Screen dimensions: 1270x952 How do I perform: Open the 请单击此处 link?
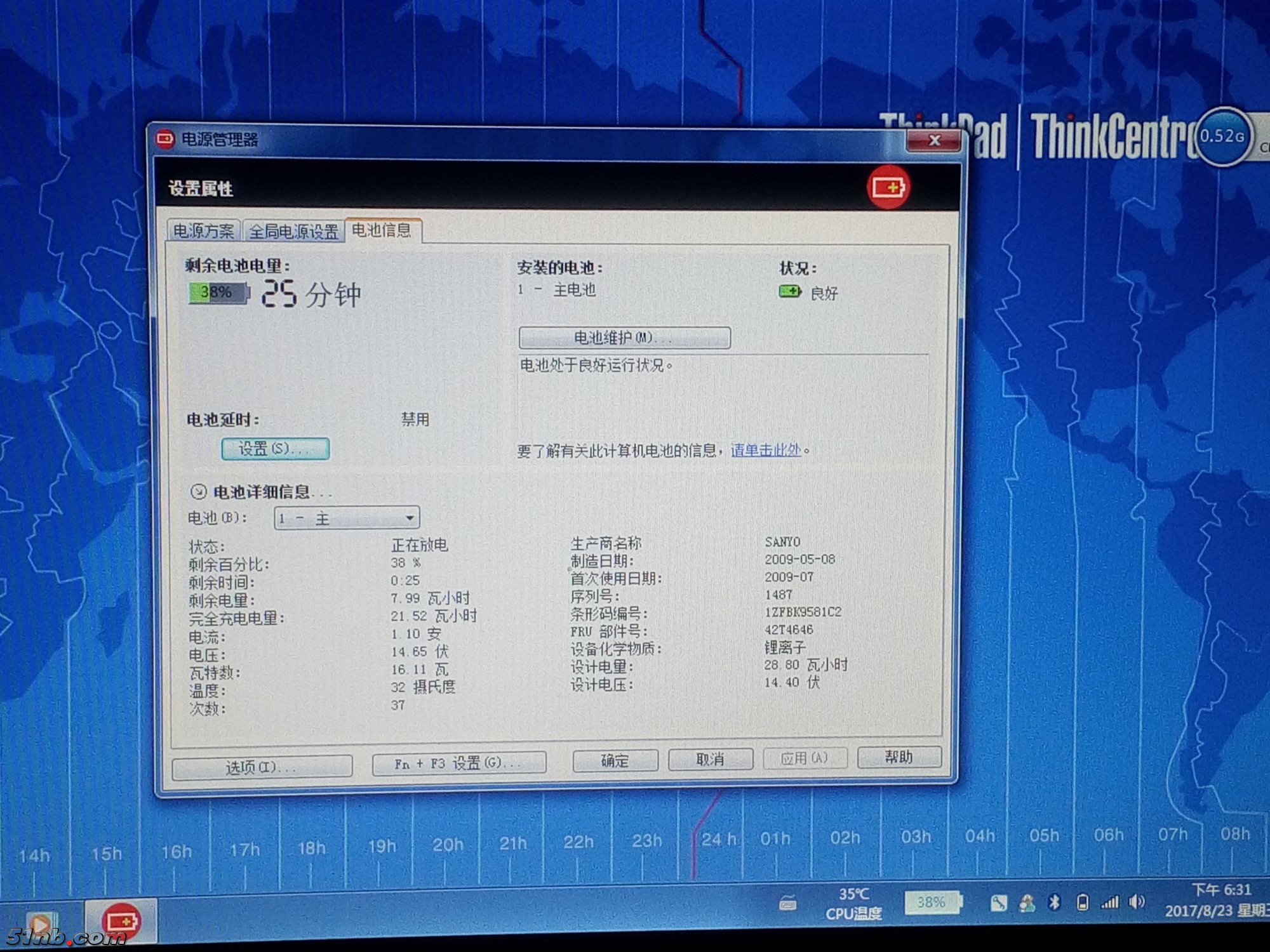(766, 450)
